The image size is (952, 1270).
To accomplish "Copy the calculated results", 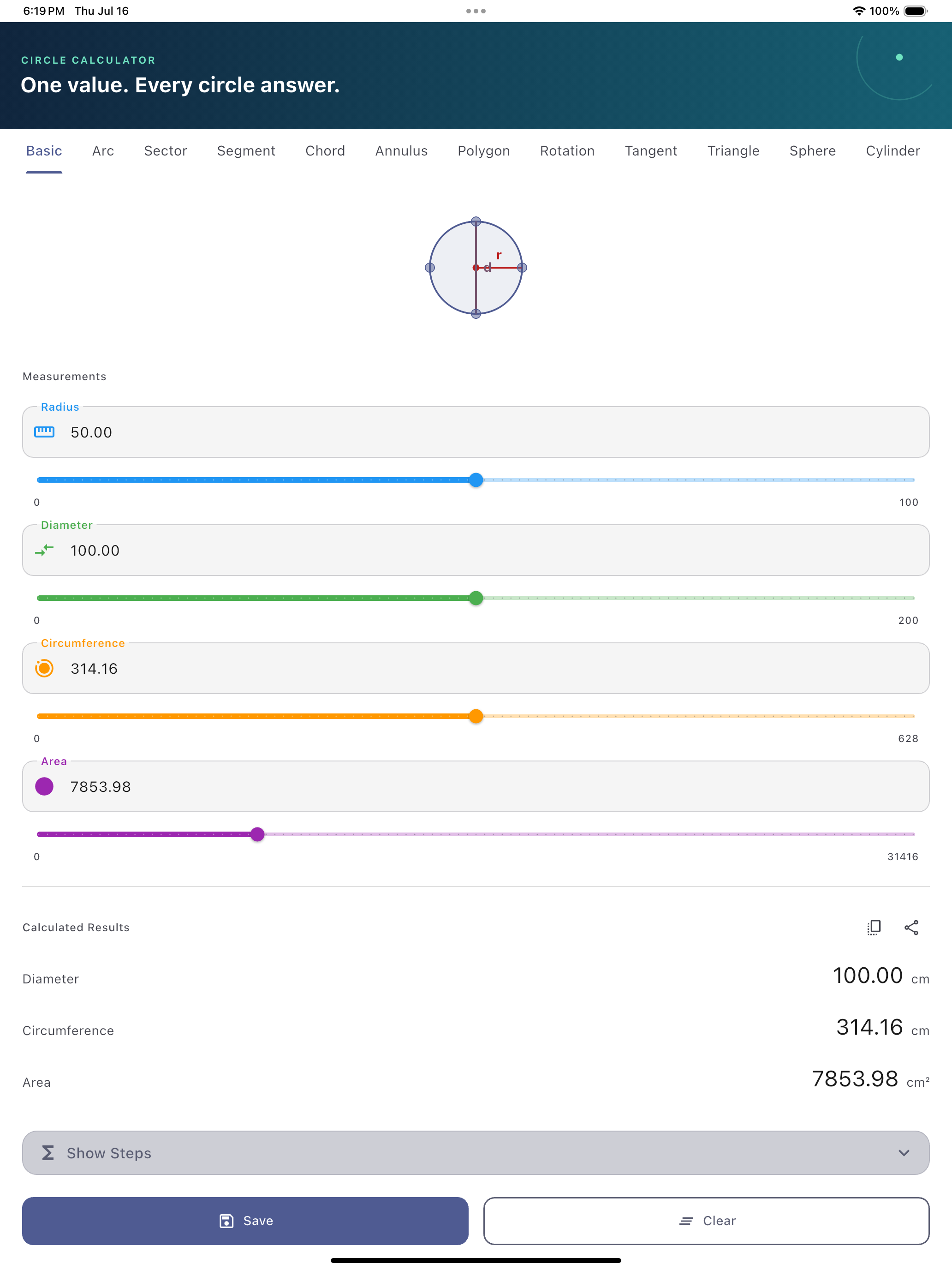I will click(x=874, y=927).
